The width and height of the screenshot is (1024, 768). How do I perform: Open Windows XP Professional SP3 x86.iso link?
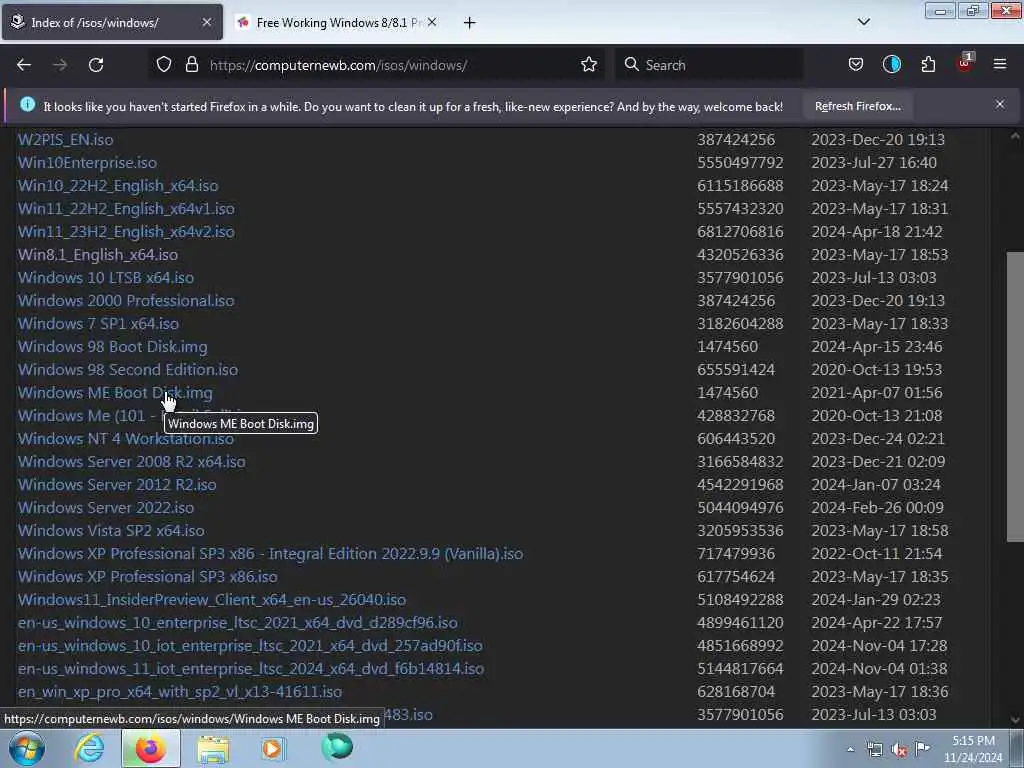[x=148, y=577]
